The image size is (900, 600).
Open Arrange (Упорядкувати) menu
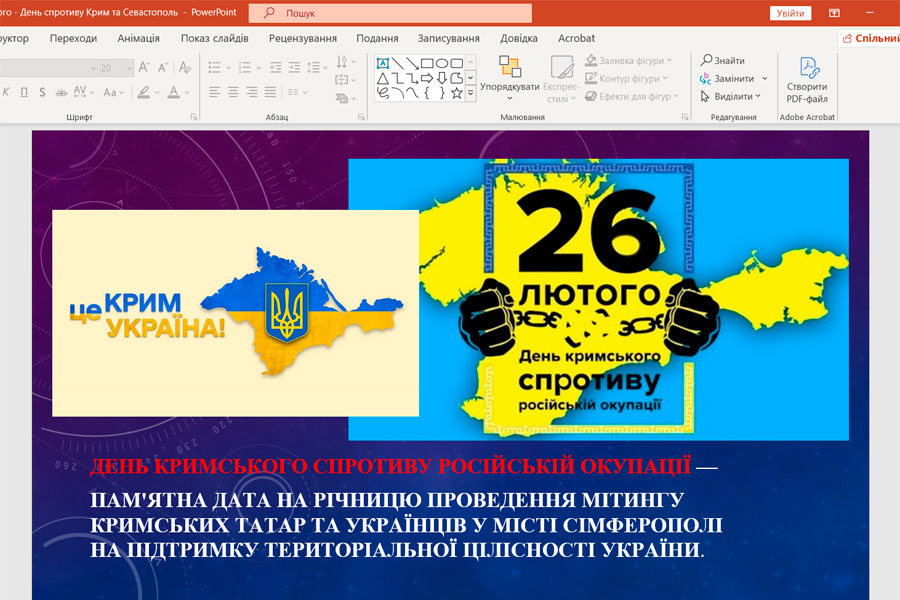tap(510, 79)
